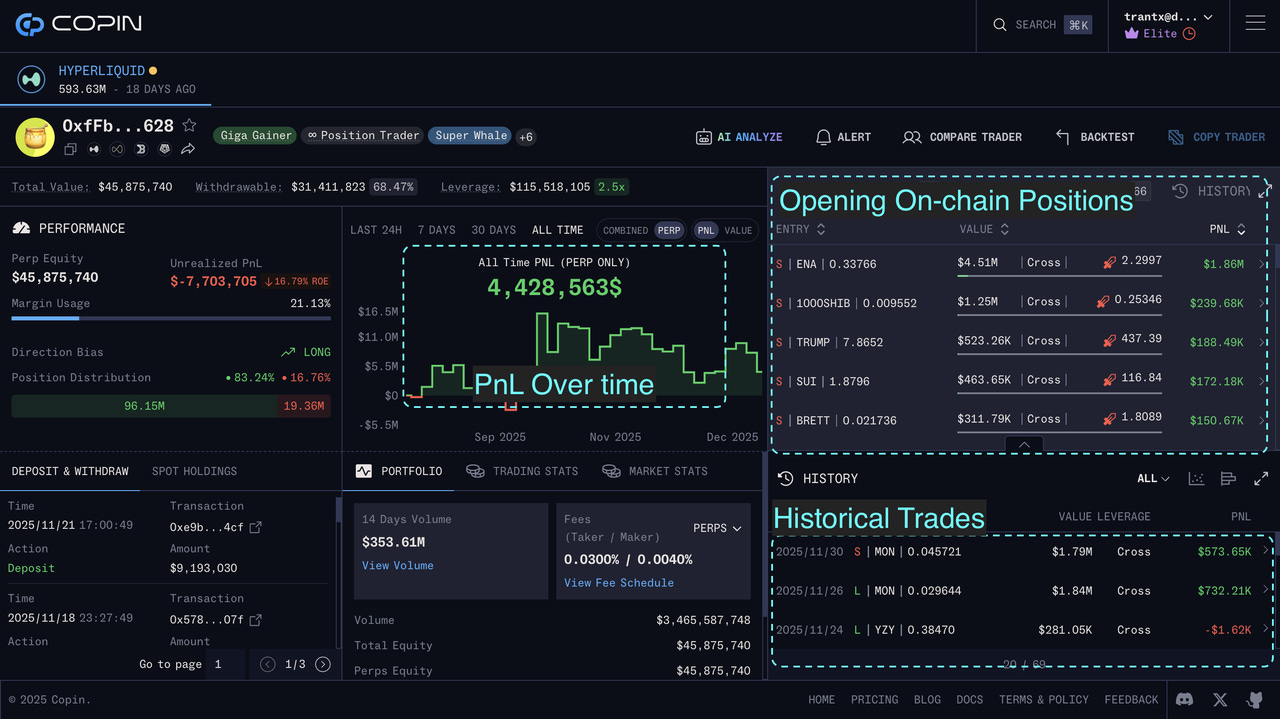This screenshot has height=719, width=1280.
Task: Toggle chart to Value display
Action: (738, 230)
